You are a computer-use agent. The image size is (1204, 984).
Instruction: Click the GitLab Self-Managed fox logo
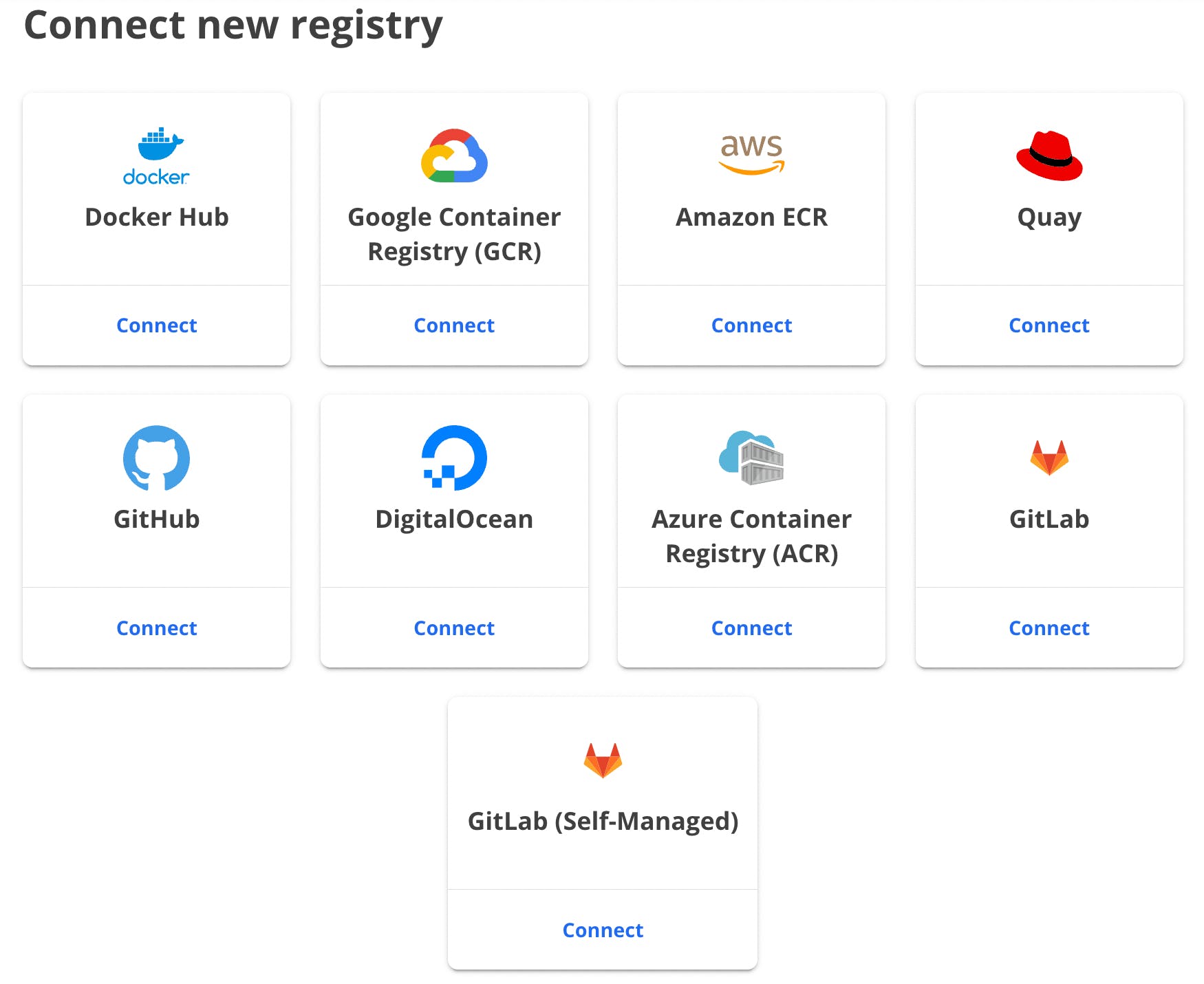tap(603, 760)
